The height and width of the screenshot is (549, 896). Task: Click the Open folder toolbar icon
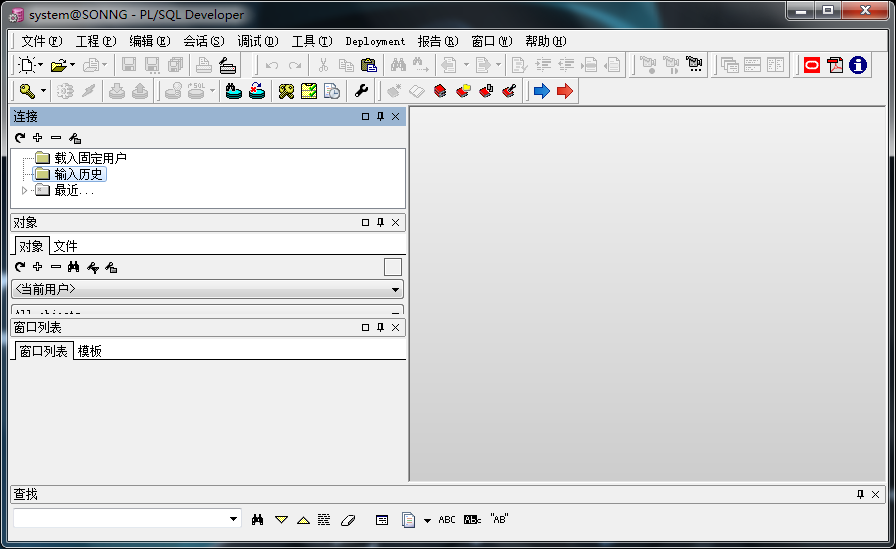58,66
